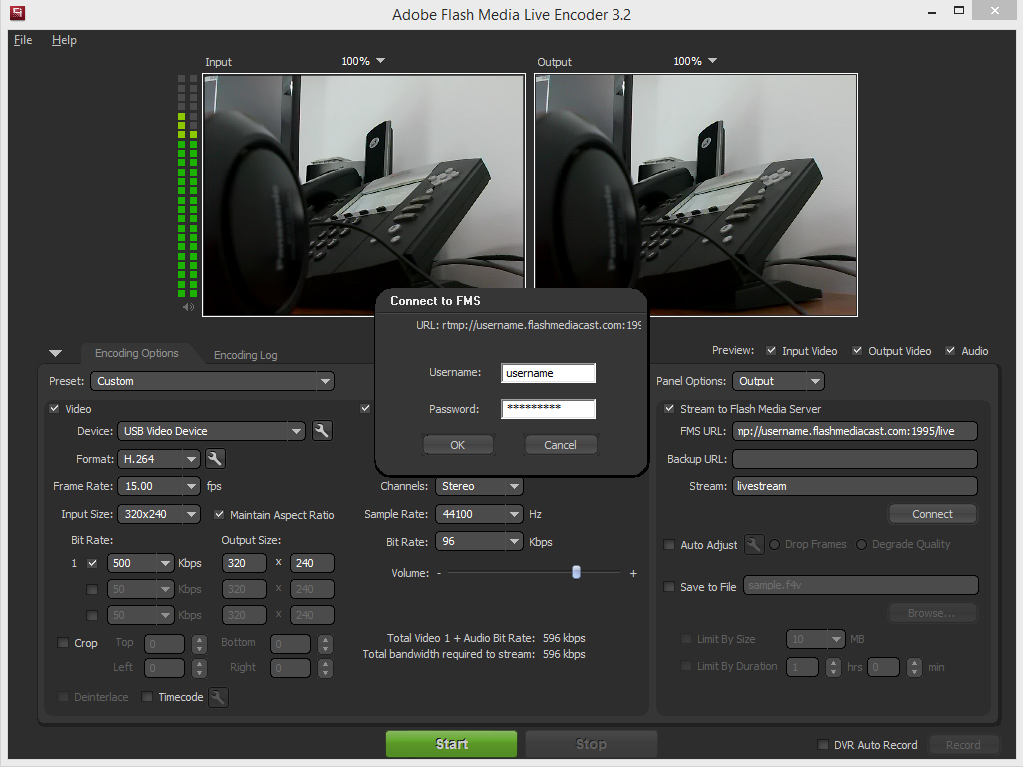Click the green Start button
The width and height of the screenshot is (1023, 767).
point(451,744)
